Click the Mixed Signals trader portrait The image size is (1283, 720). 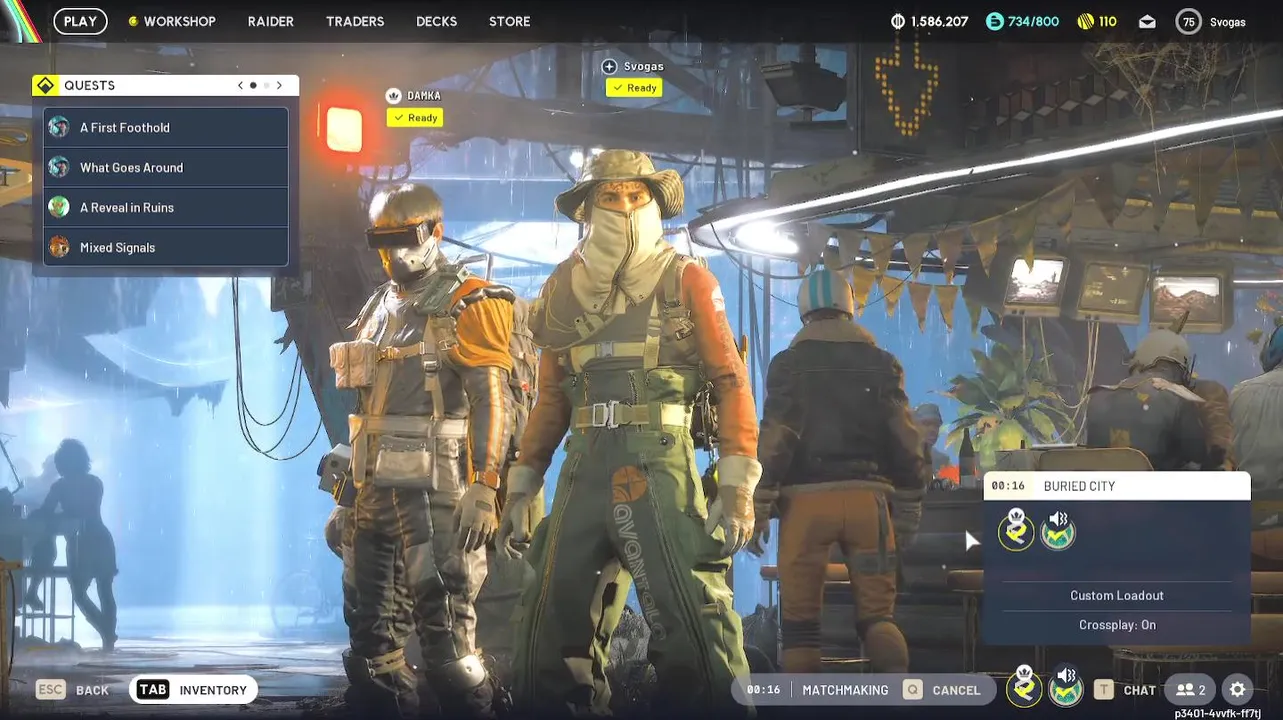59,247
